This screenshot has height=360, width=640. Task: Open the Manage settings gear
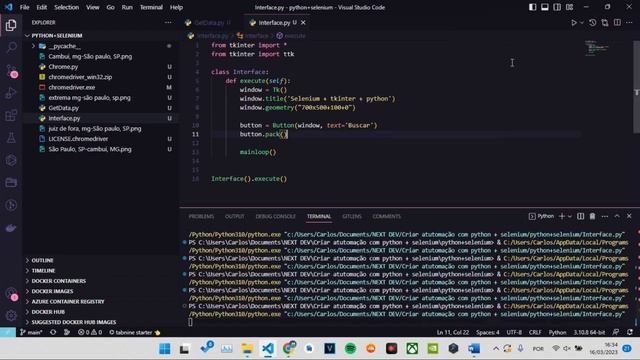point(11,315)
